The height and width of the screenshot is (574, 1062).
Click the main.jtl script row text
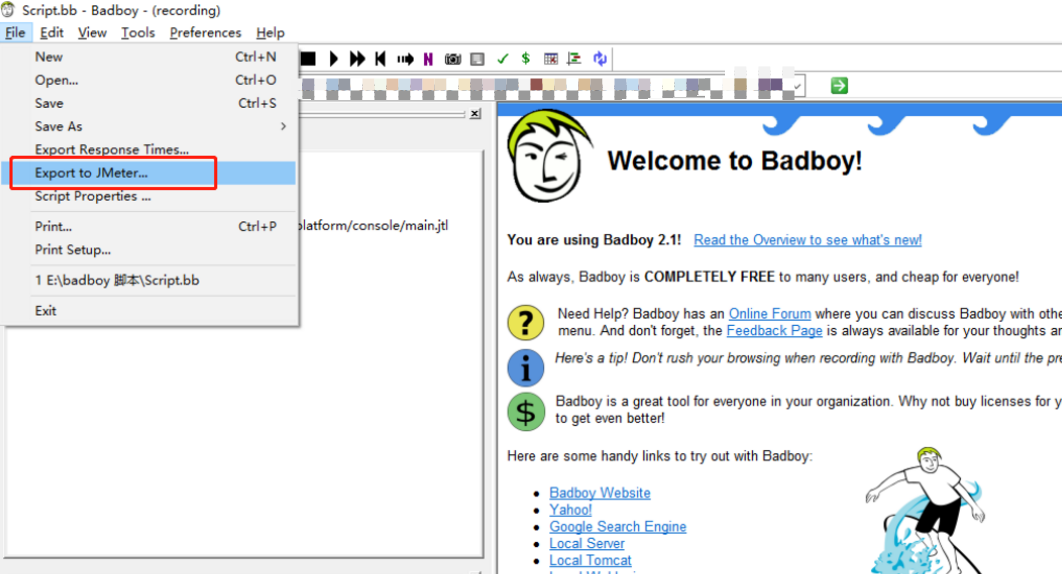point(373,226)
